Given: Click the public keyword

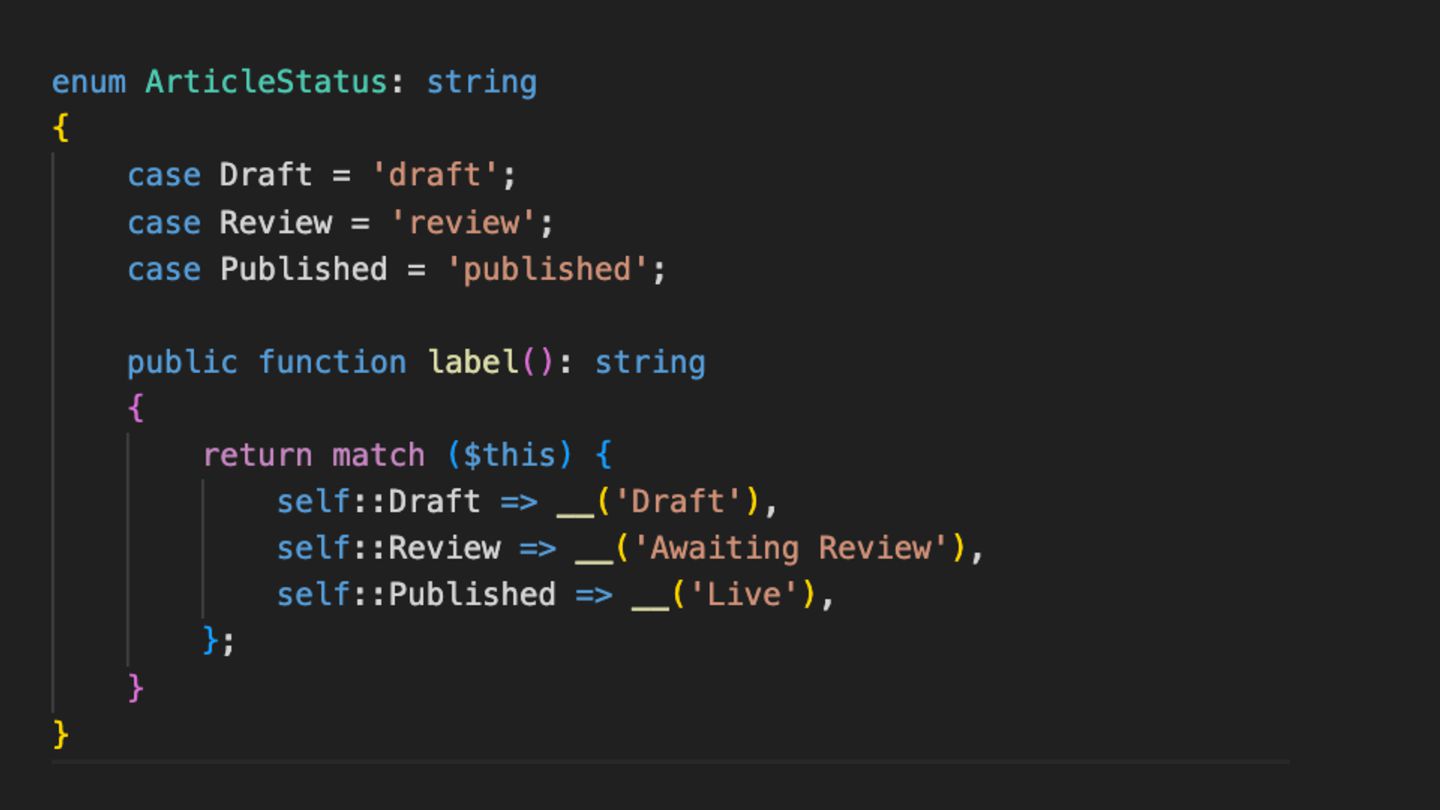Looking at the screenshot, I should click(x=182, y=362).
